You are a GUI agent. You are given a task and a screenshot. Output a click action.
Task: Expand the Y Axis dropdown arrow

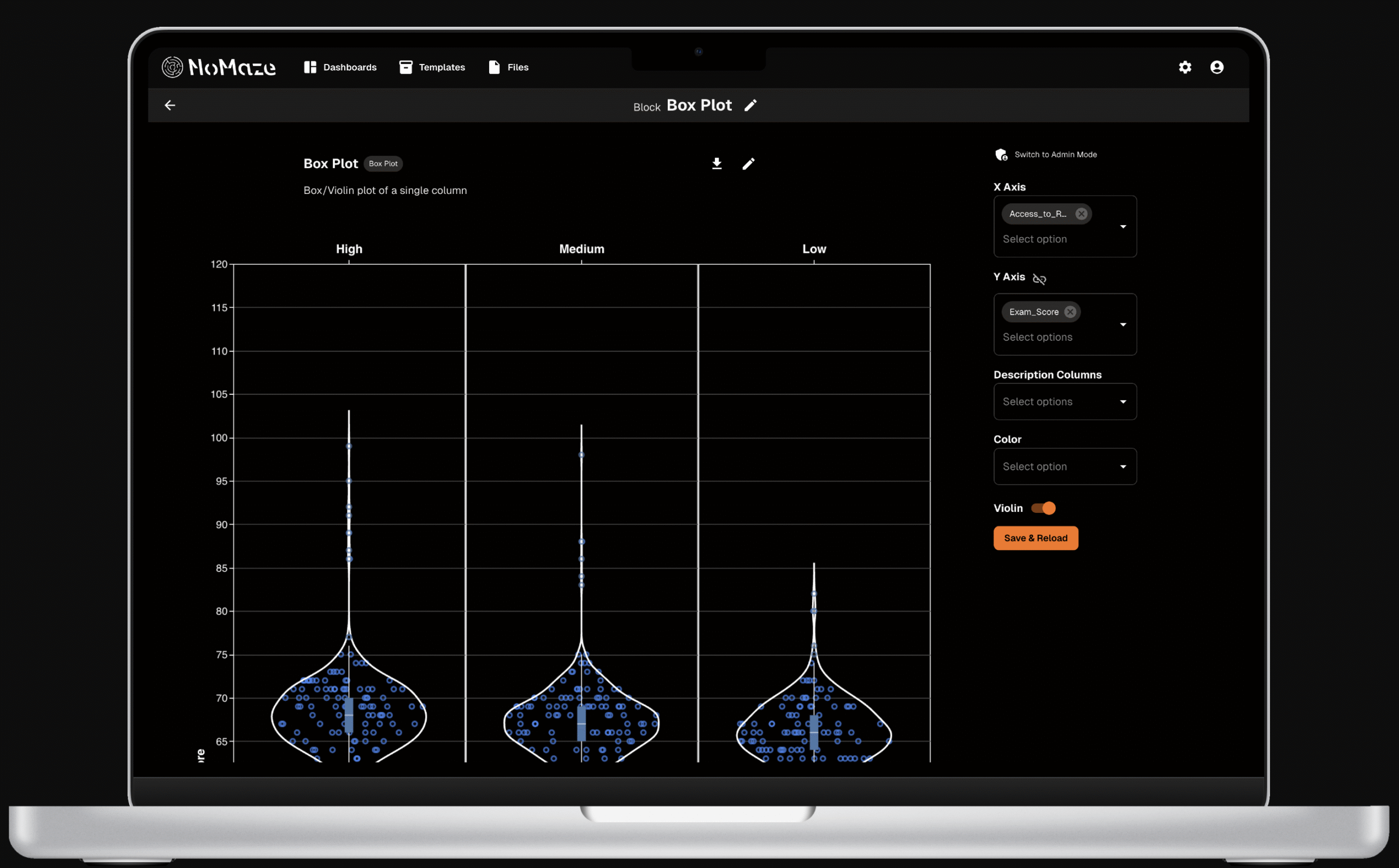1123,325
